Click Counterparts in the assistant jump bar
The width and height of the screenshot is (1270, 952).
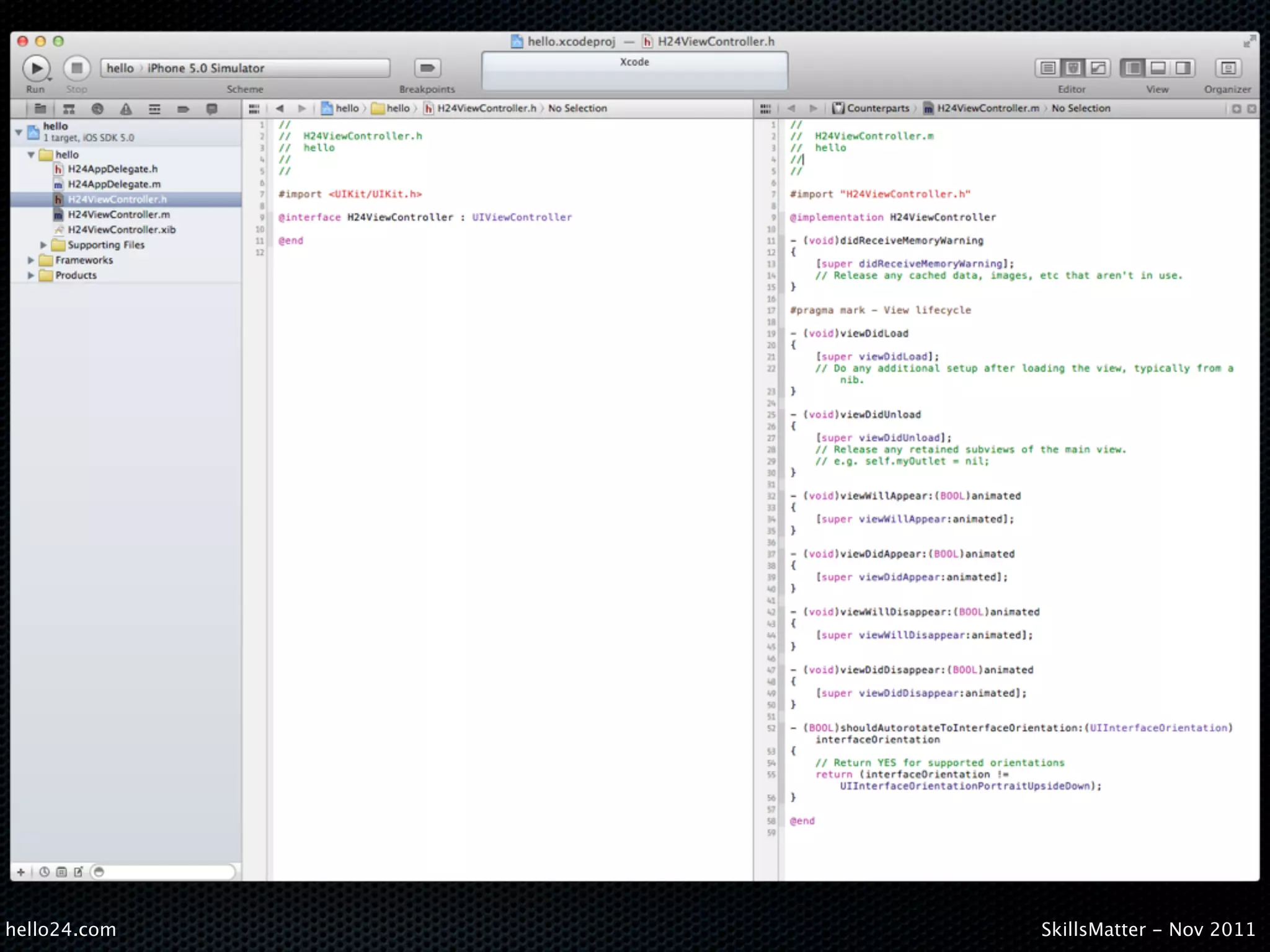point(877,108)
